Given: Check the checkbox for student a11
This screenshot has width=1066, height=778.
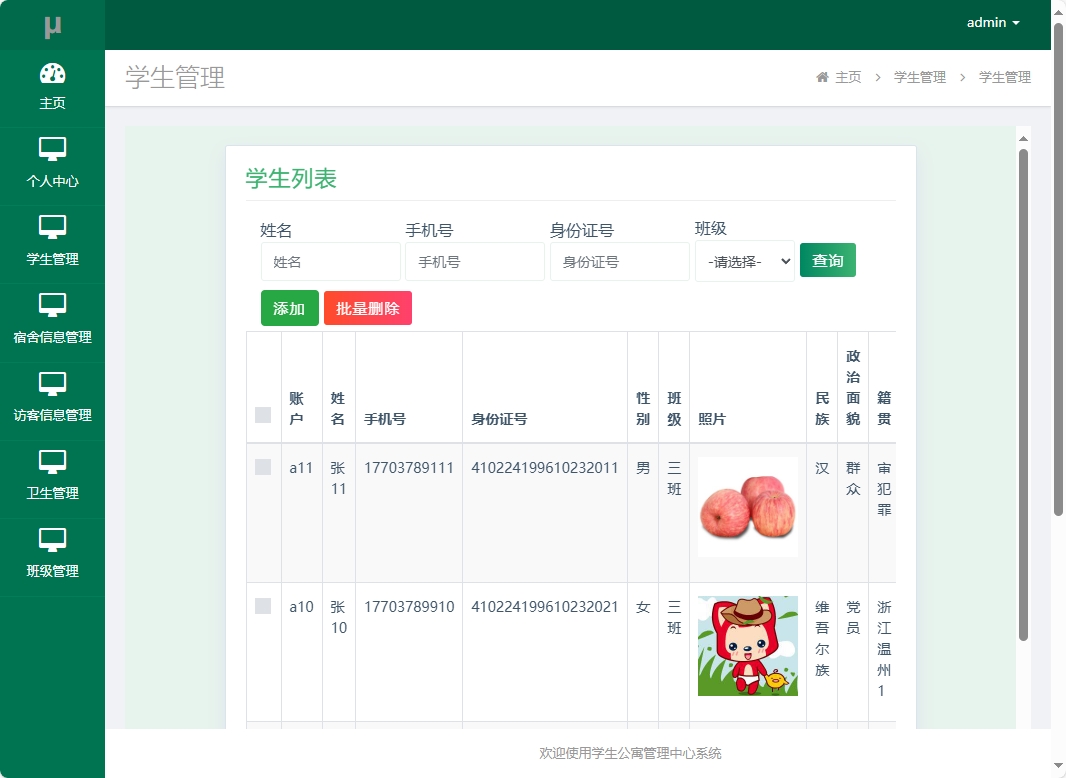Looking at the screenshot, I should 263,467.
